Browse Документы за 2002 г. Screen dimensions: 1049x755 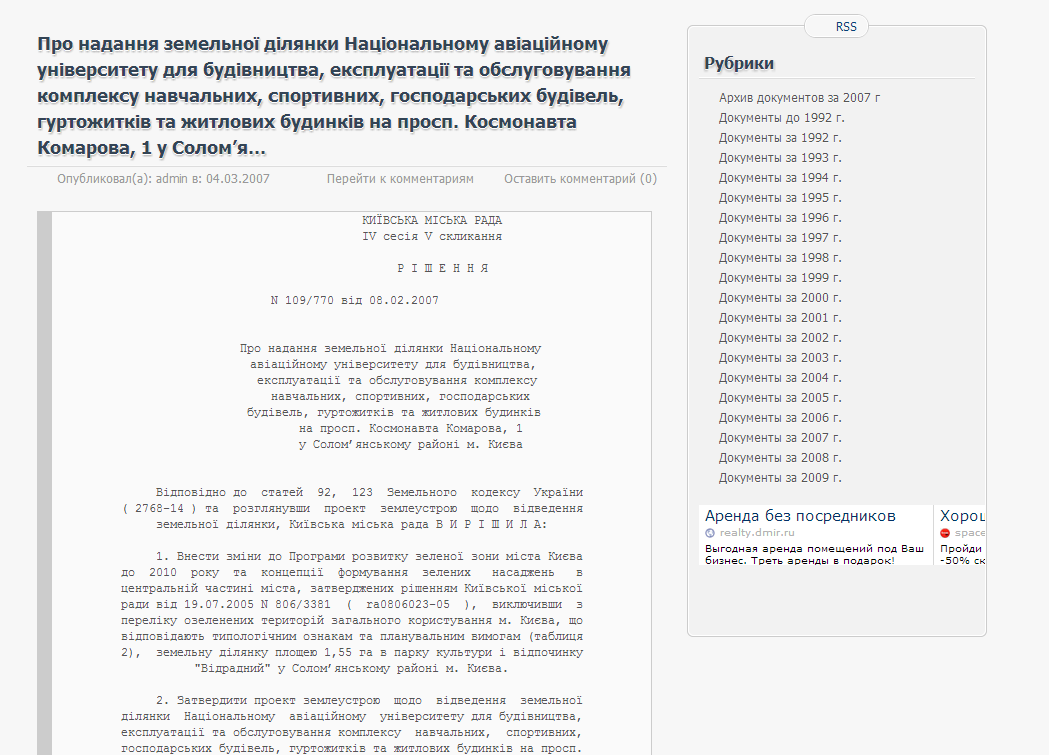click(780, 338)
